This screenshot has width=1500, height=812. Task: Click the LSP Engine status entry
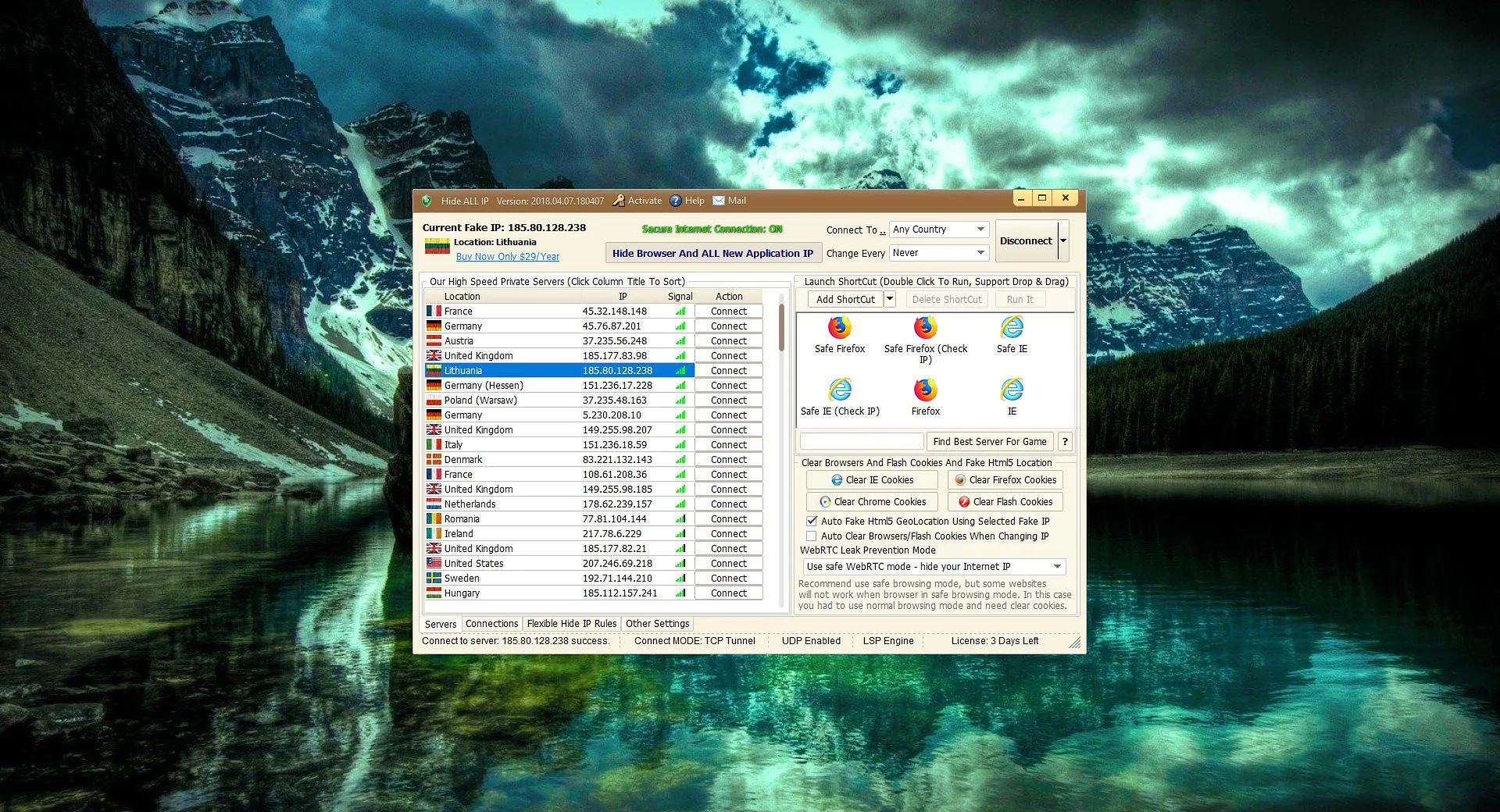(x=888, y=641)
